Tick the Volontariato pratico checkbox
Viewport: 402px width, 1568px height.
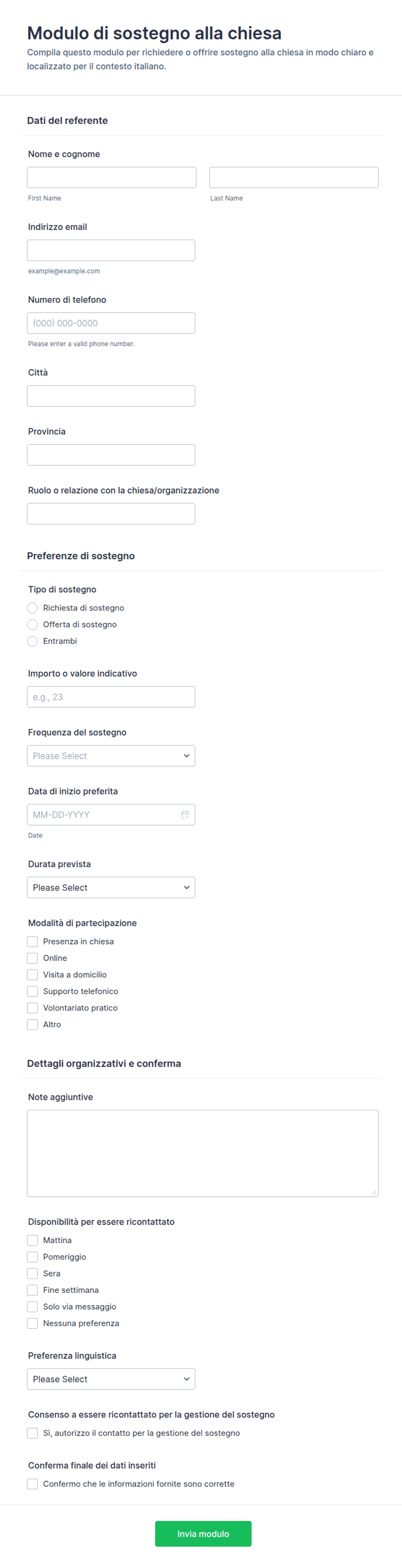pyautogui.click(x=32, y=1007)
